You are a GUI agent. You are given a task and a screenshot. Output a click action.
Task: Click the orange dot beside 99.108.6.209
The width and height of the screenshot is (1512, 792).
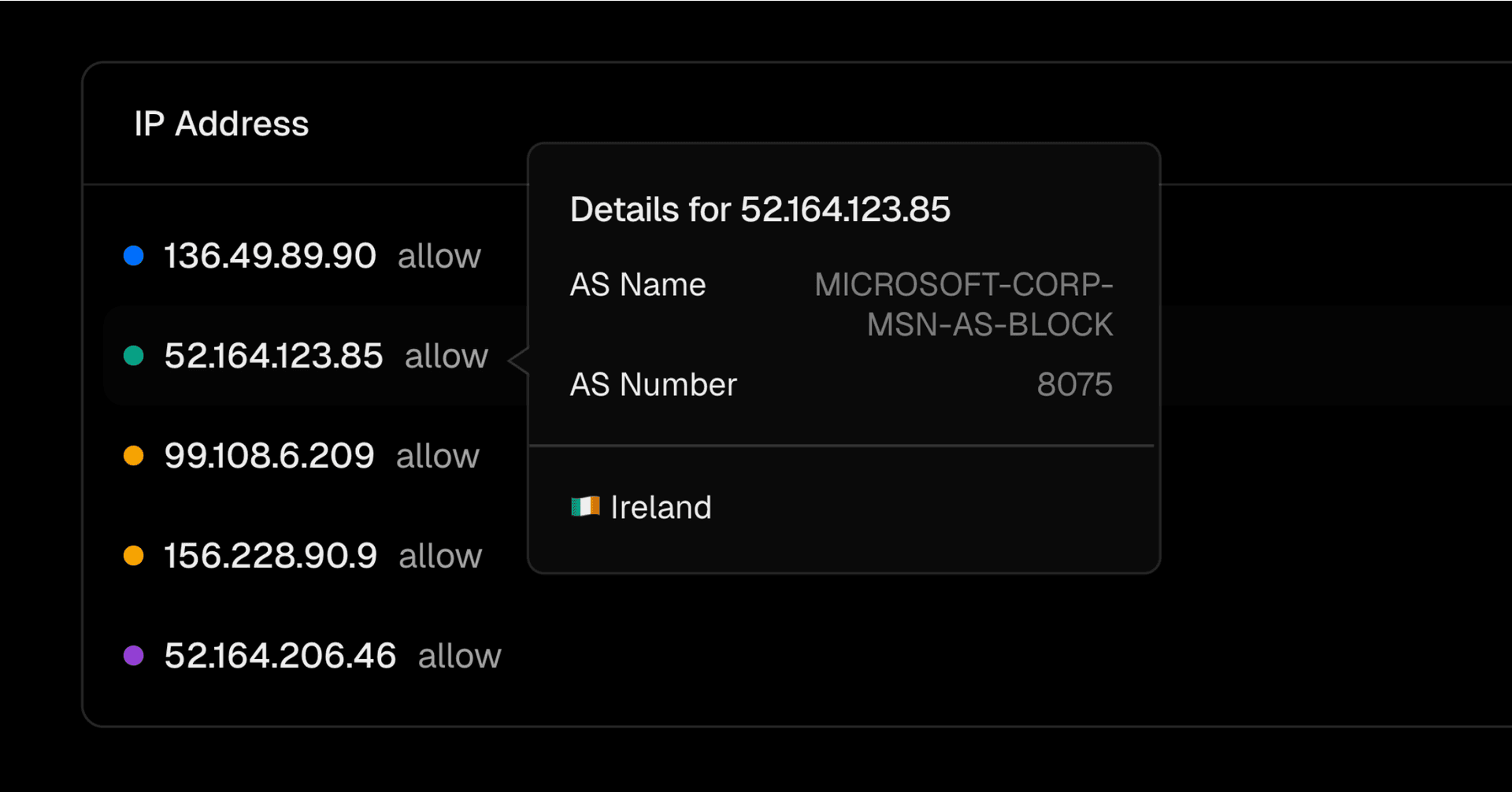pos(134,456)
